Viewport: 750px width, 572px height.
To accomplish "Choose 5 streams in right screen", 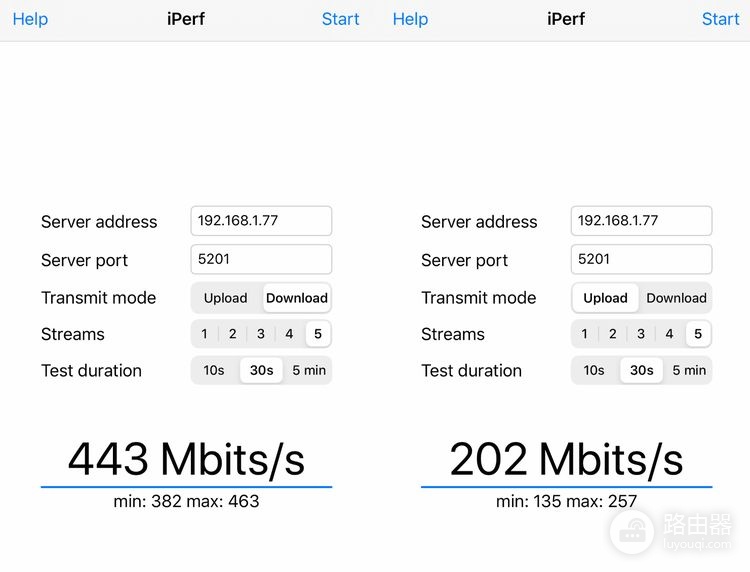I will (698, 334).
